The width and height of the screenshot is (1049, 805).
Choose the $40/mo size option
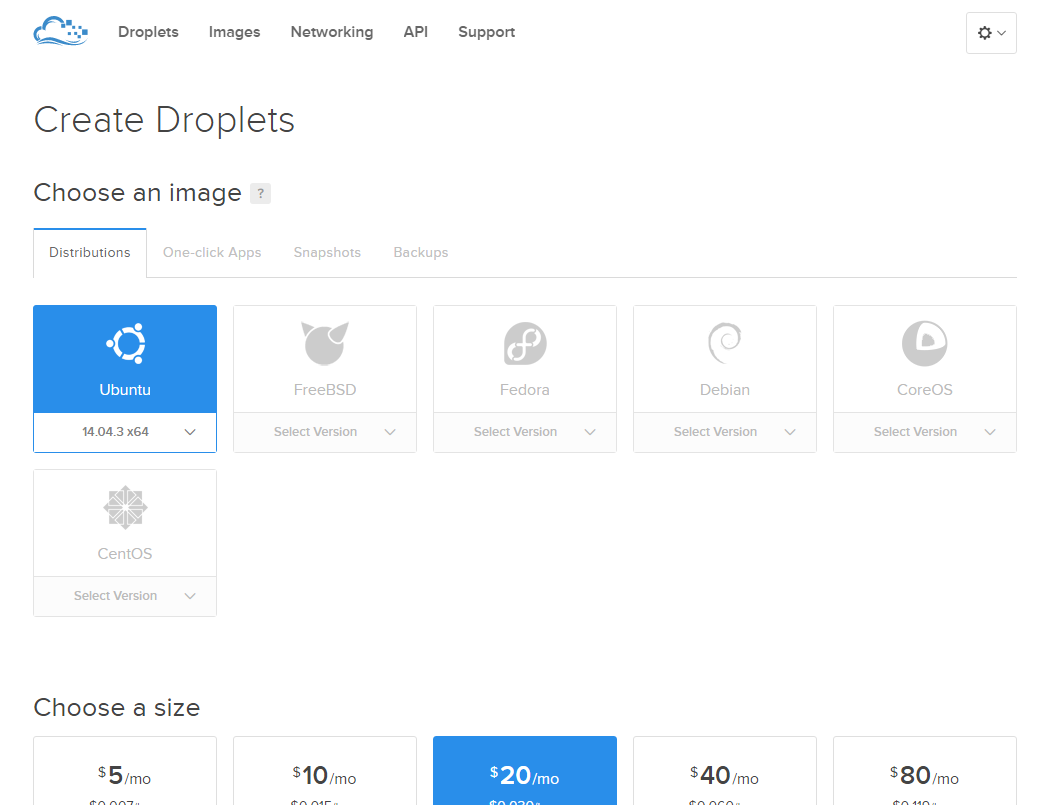(725, 775)
